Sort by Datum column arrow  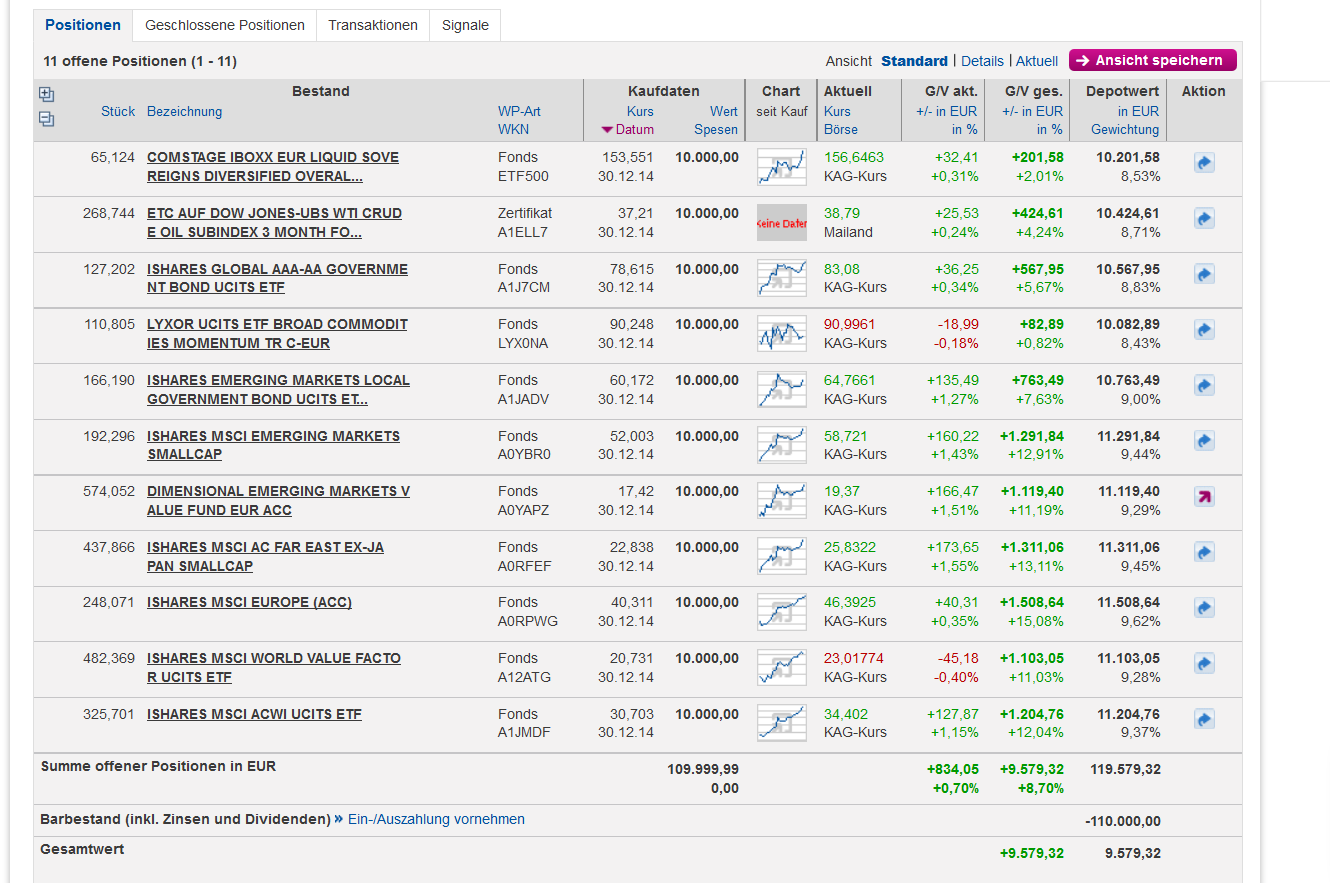(x=607, y=130)
